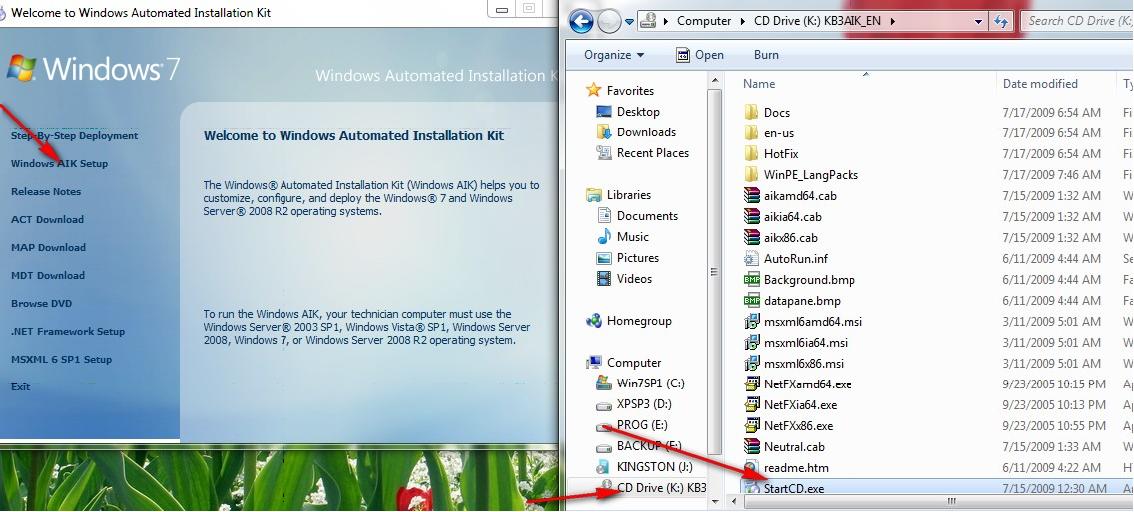Select datapane.bmp file icon
Screen dimensions: 1134x512
752,301
